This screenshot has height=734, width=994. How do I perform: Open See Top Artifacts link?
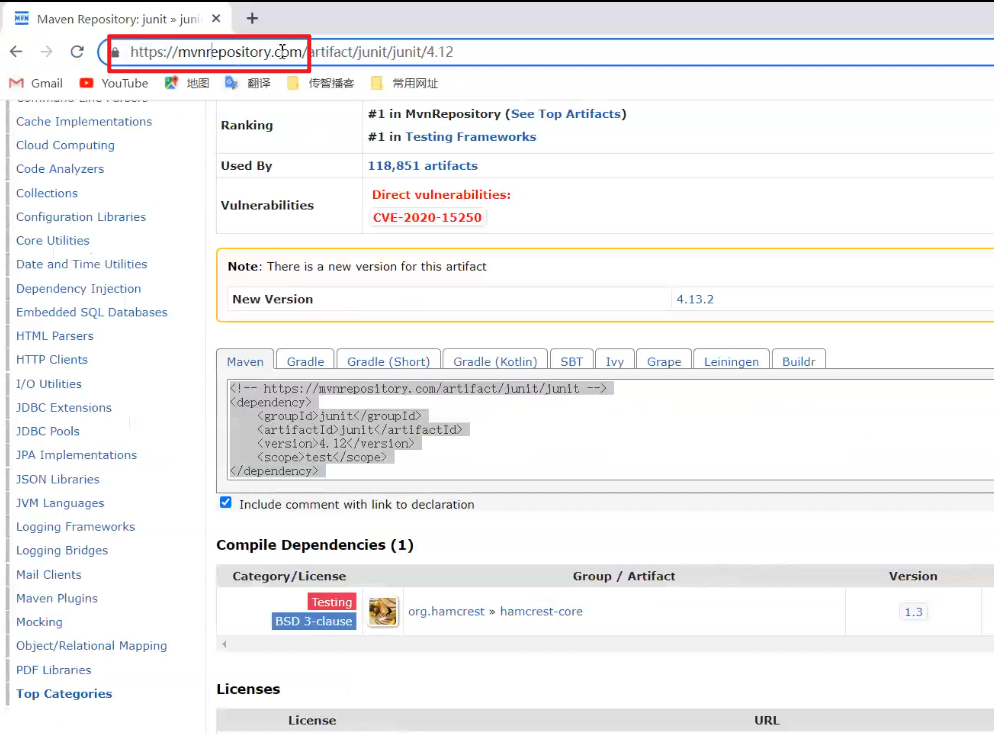click(565, 113)
